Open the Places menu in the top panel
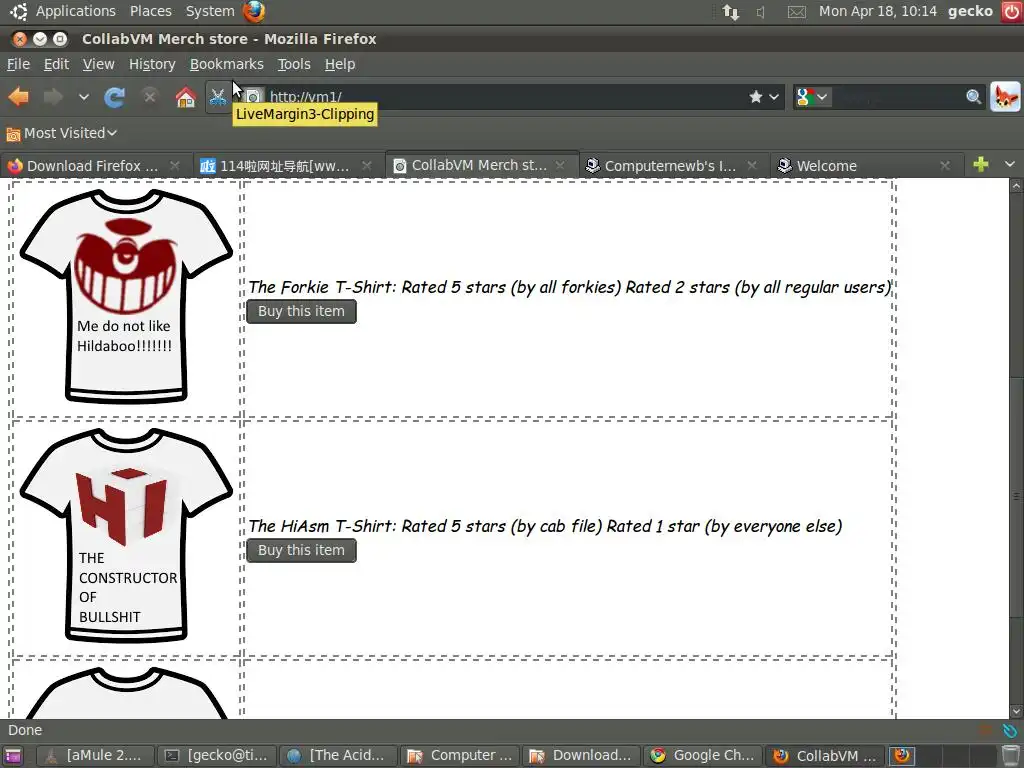The image size is (1024, 768). coord(150,11)
